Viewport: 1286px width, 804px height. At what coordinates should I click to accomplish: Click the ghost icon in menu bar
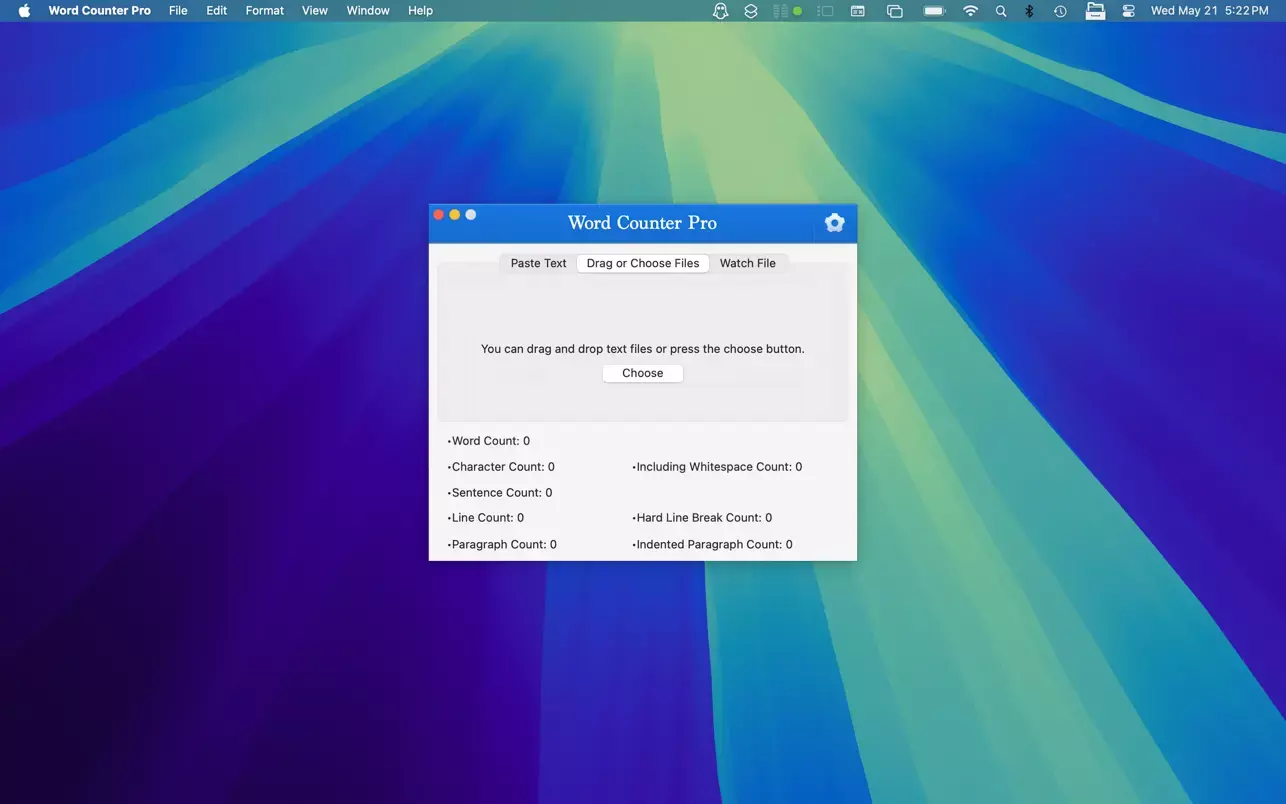[720, 11]
